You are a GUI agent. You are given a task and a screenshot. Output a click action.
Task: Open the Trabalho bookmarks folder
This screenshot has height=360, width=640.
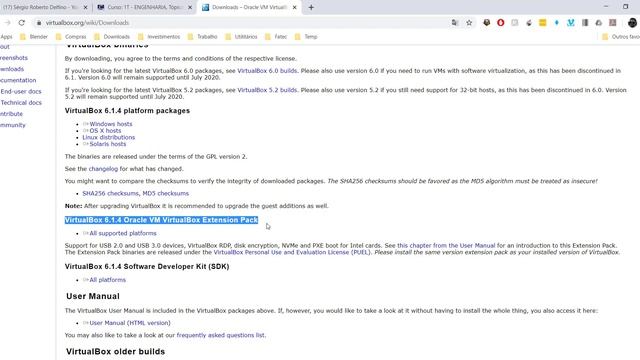tap(202, 37)
